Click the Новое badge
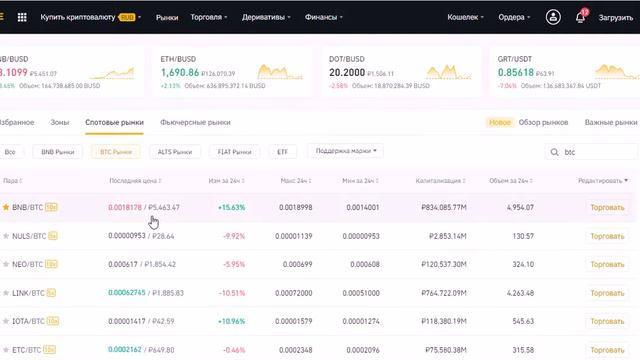Viewport: 640px width, 360px height. 500,122
